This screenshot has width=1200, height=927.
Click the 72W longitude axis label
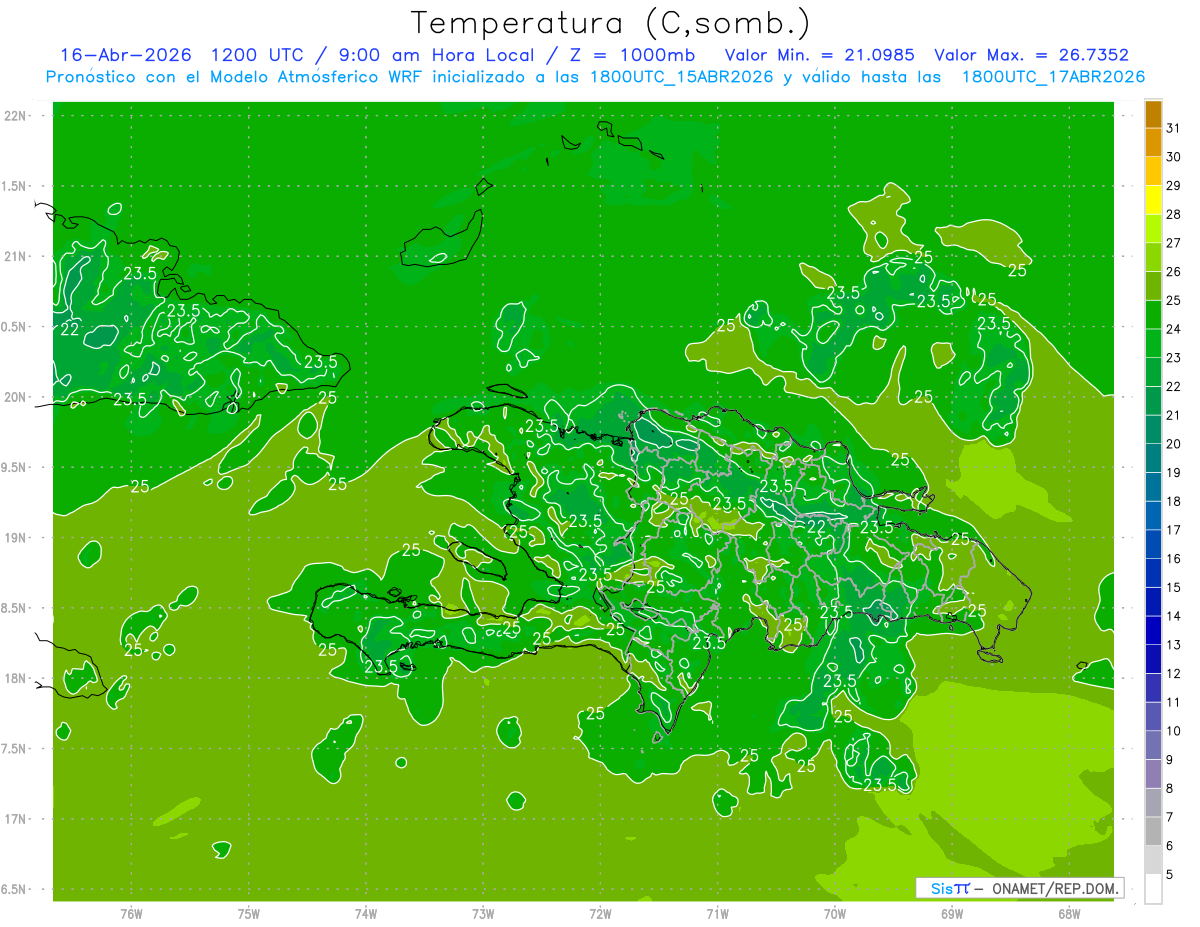pos(600,913)
